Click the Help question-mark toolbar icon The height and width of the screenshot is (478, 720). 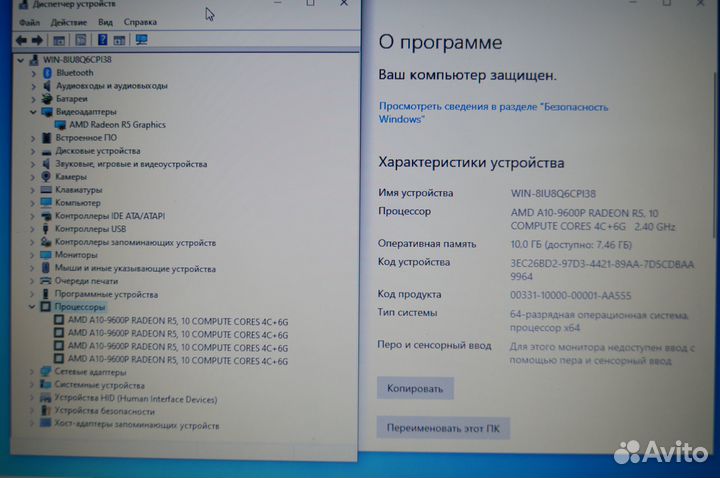[102, 40]
